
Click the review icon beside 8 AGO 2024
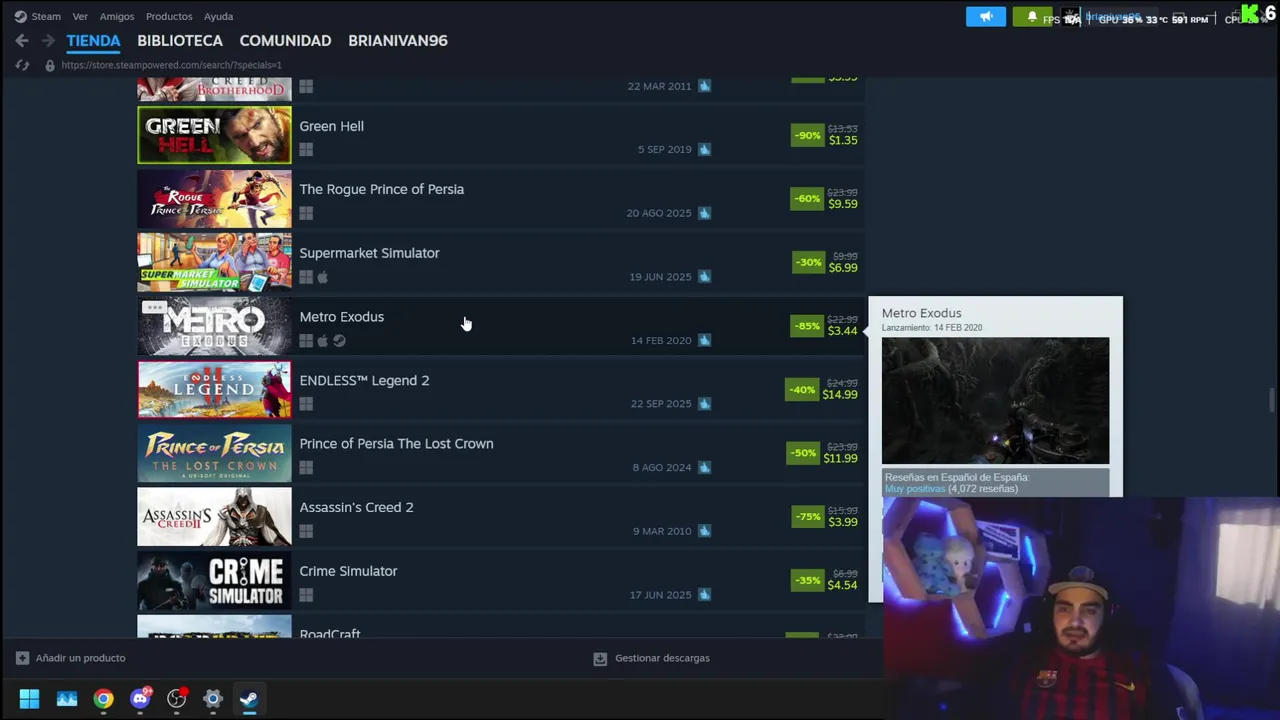(x=704, y=467)
